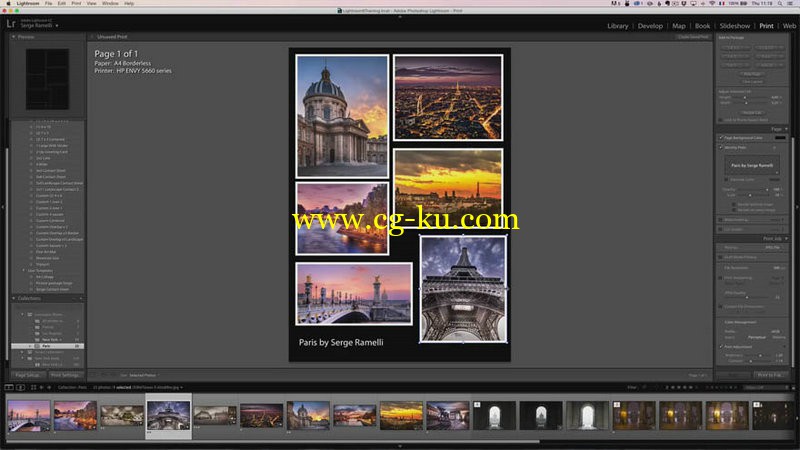Click the left panel hide arrow

(x=3, y=207)
